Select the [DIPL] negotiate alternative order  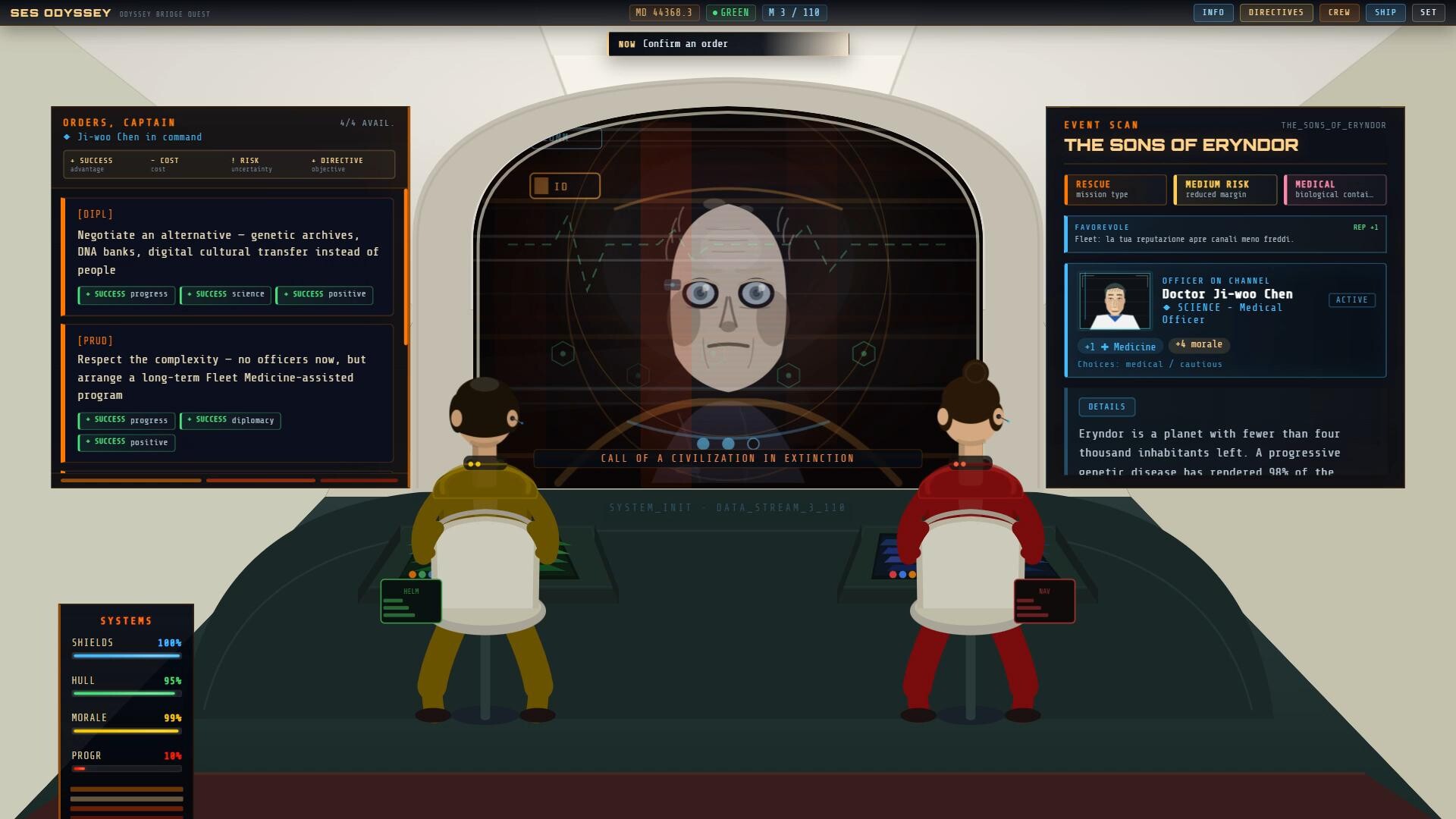click(227, 256)
